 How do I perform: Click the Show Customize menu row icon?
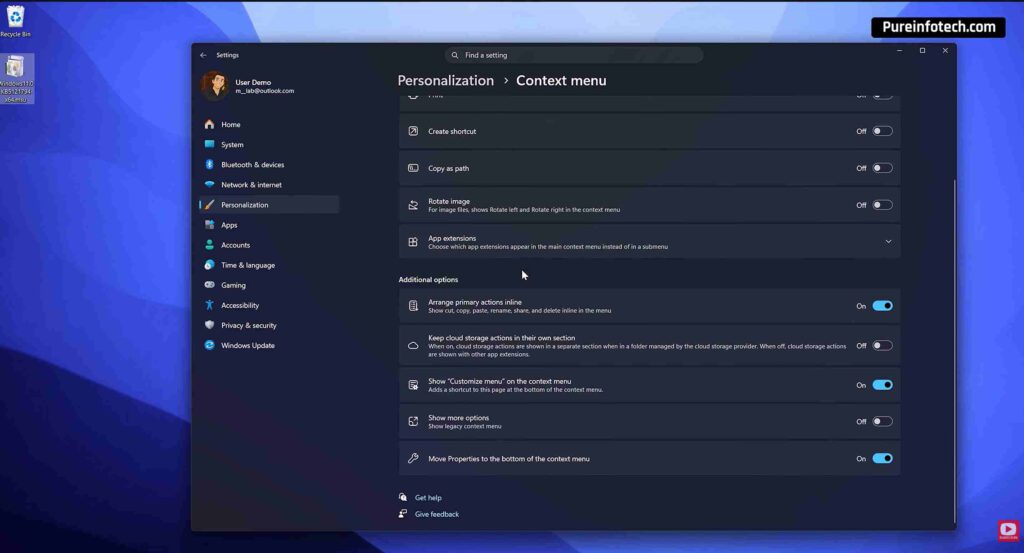[x=413, y=385]
